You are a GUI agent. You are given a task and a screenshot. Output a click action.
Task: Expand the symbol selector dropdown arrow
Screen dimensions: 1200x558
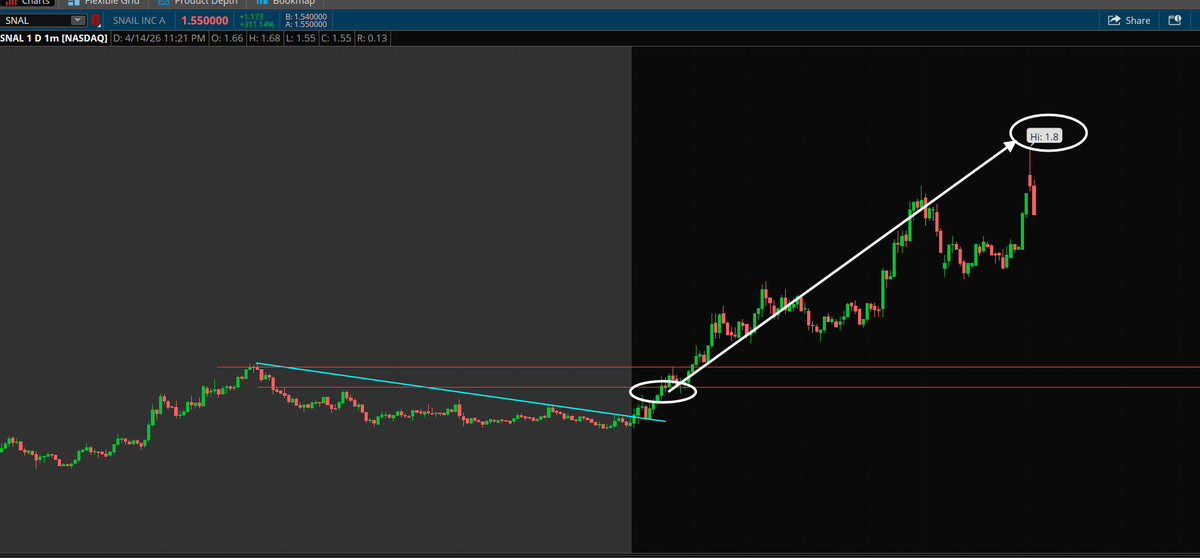pos(78,20)
